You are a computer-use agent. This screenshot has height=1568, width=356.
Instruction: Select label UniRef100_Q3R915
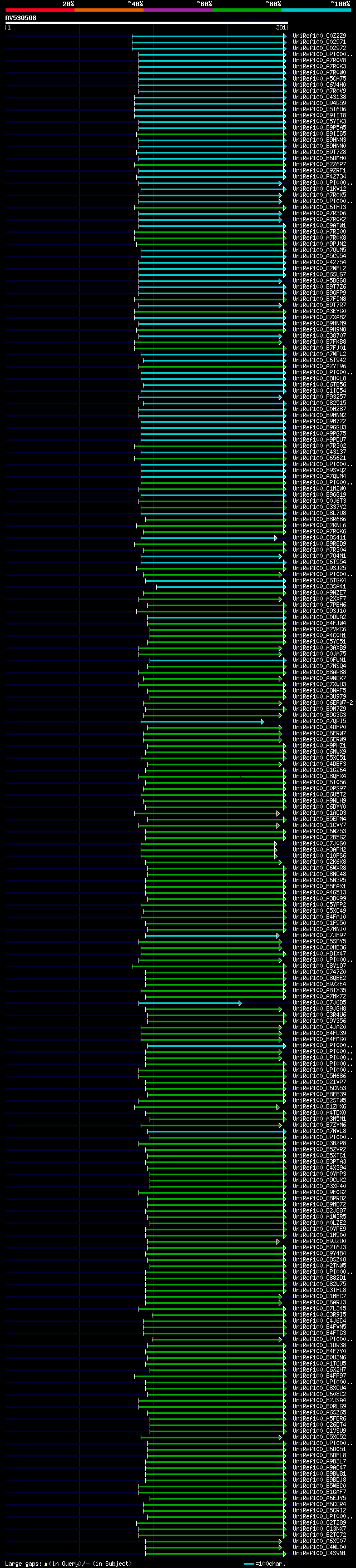tap(319, 1314)
